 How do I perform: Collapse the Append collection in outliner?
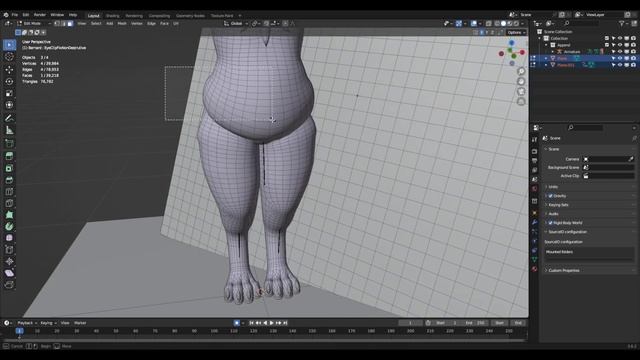[x=546, y=45]
